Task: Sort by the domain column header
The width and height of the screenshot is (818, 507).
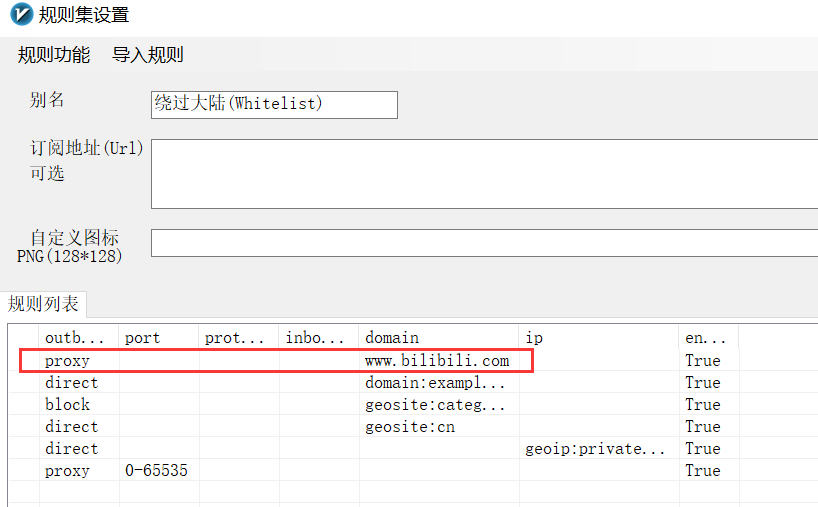Action: pyautogui.click(x=439, y=337)
